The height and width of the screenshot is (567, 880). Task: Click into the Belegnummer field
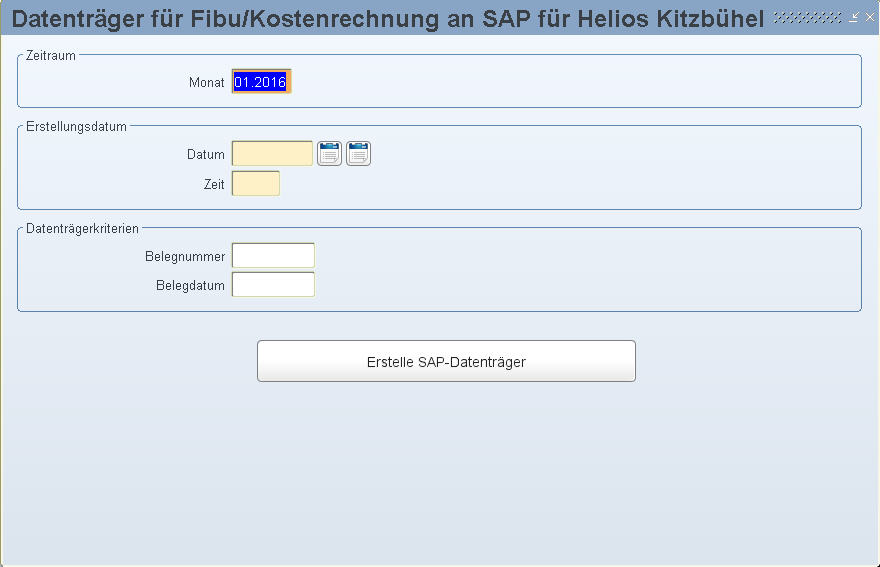point(273,255)
